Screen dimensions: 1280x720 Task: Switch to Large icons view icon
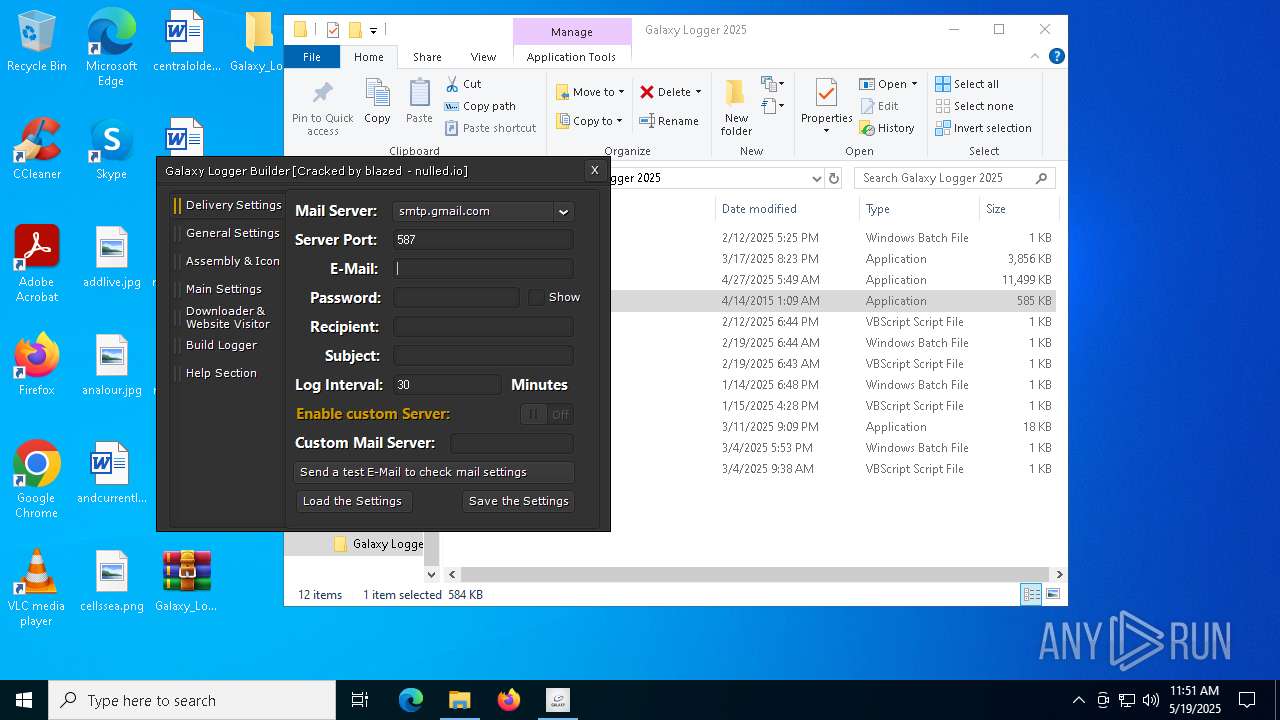click(x=1052, y=594)
